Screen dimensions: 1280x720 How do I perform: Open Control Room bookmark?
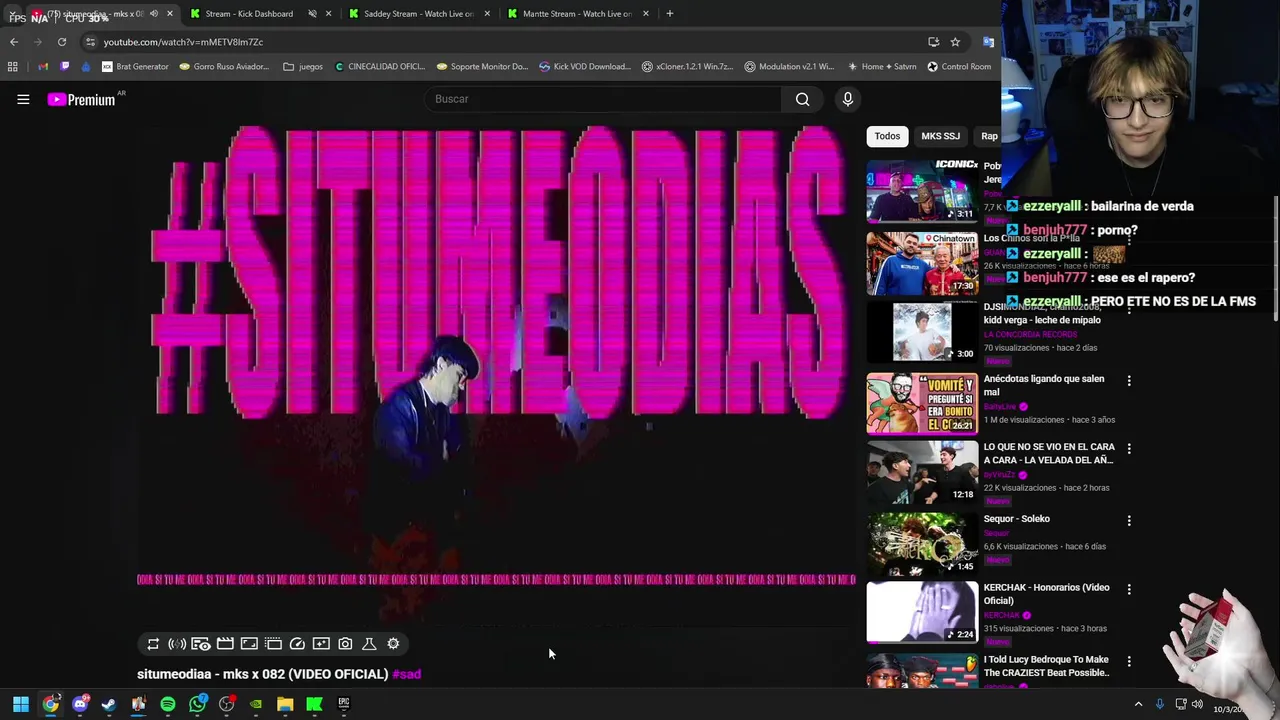coord(959,67)
